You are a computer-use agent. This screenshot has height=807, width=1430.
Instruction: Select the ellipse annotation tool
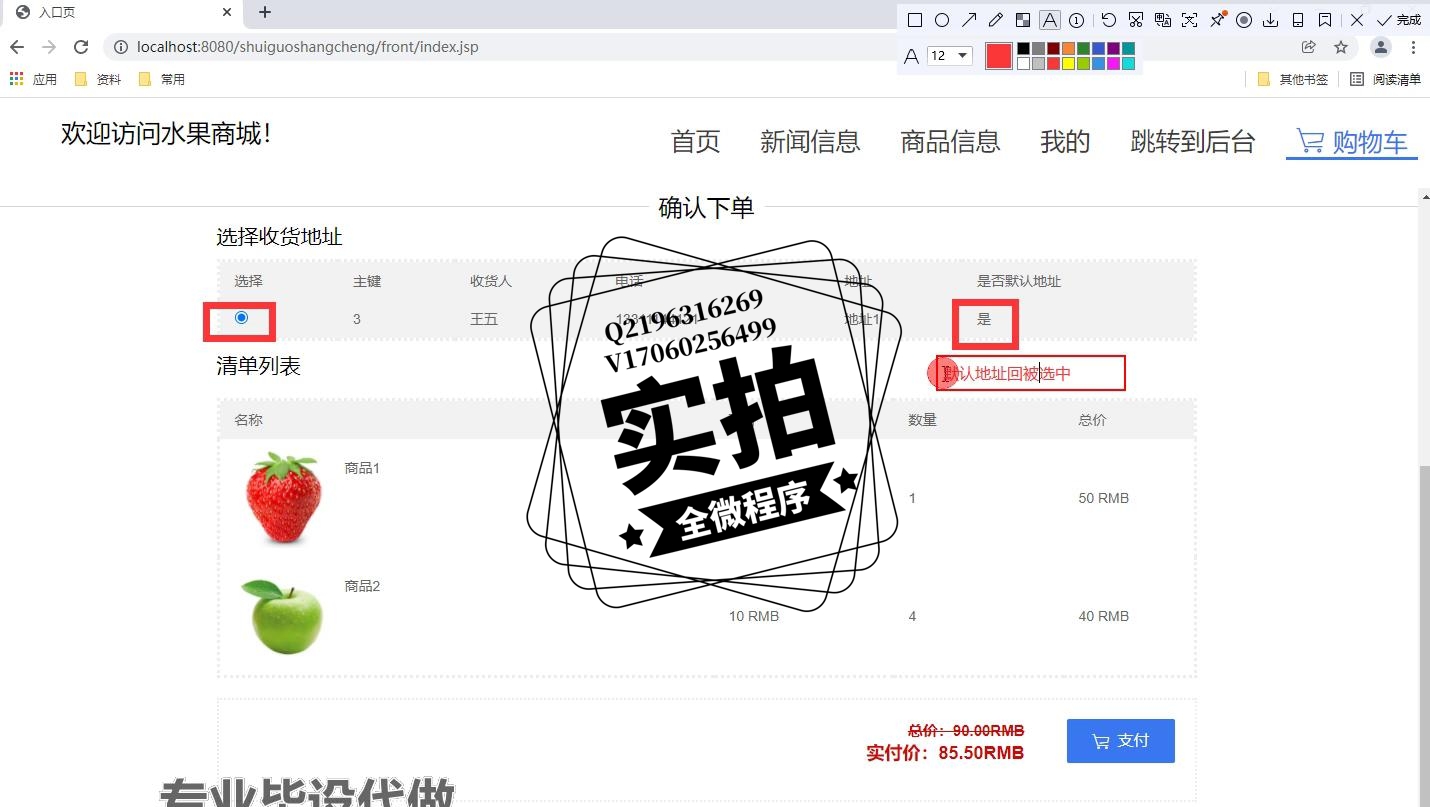pyautogui.click(x=941, y=20)
